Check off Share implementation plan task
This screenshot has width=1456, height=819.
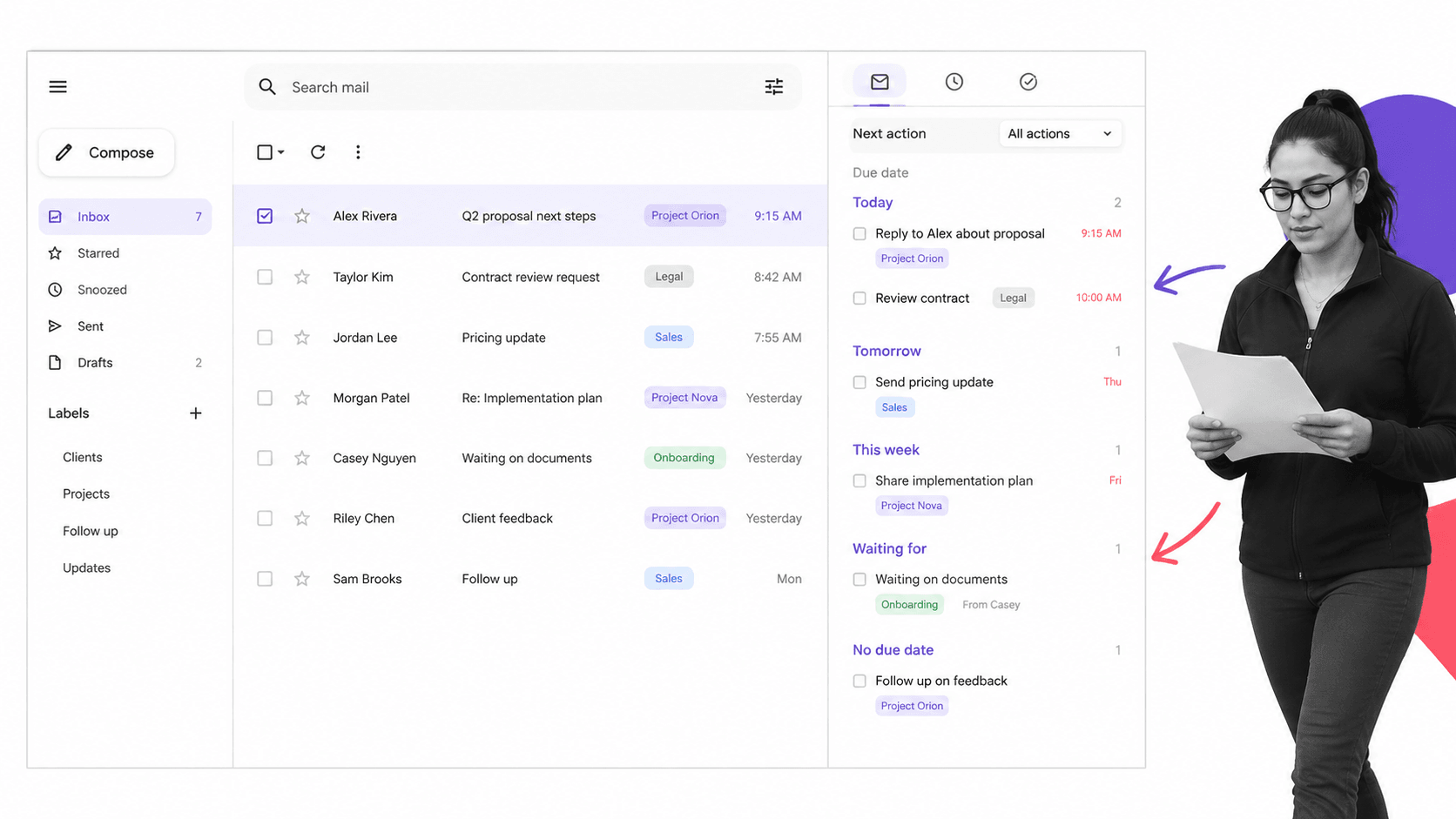point(859,480)
